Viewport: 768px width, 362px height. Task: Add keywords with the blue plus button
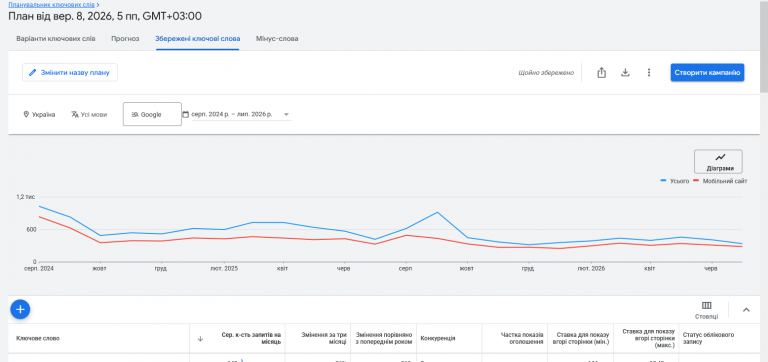(20, 310)
